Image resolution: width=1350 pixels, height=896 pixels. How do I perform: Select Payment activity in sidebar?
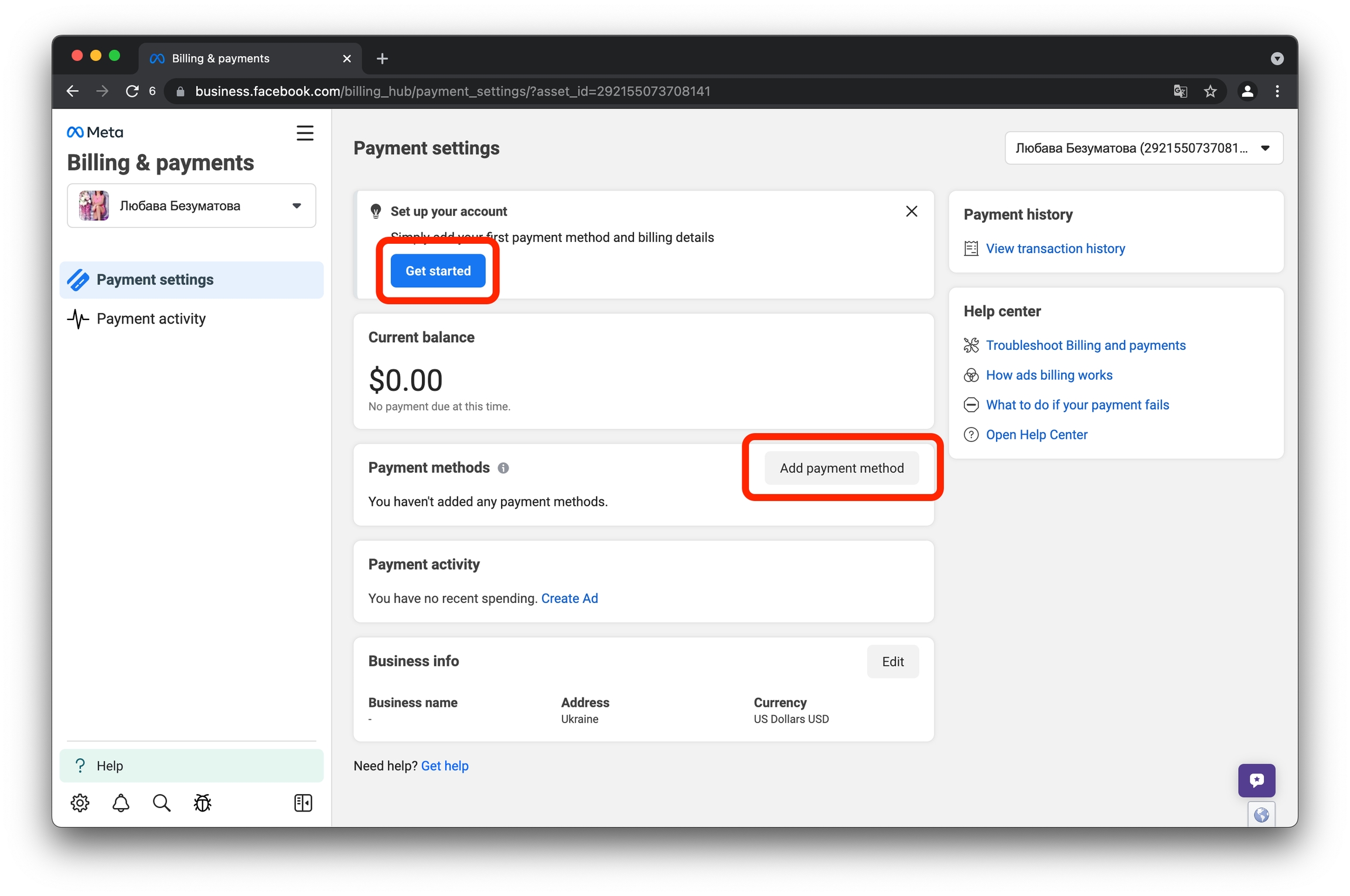tap(192, 319)
